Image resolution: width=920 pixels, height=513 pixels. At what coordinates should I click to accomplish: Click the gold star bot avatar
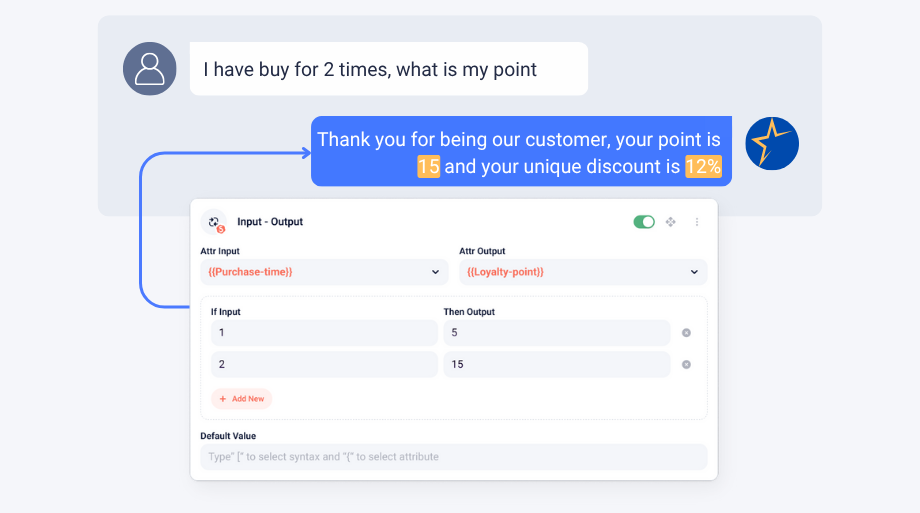point(772,143)
